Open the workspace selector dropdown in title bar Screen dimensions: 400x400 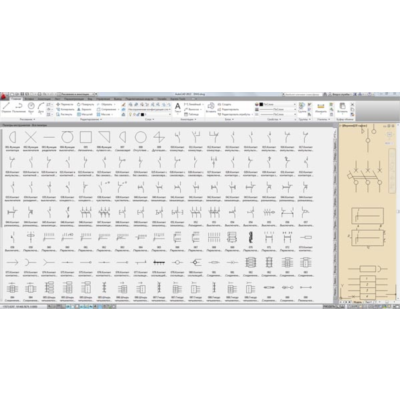(77, 94)
